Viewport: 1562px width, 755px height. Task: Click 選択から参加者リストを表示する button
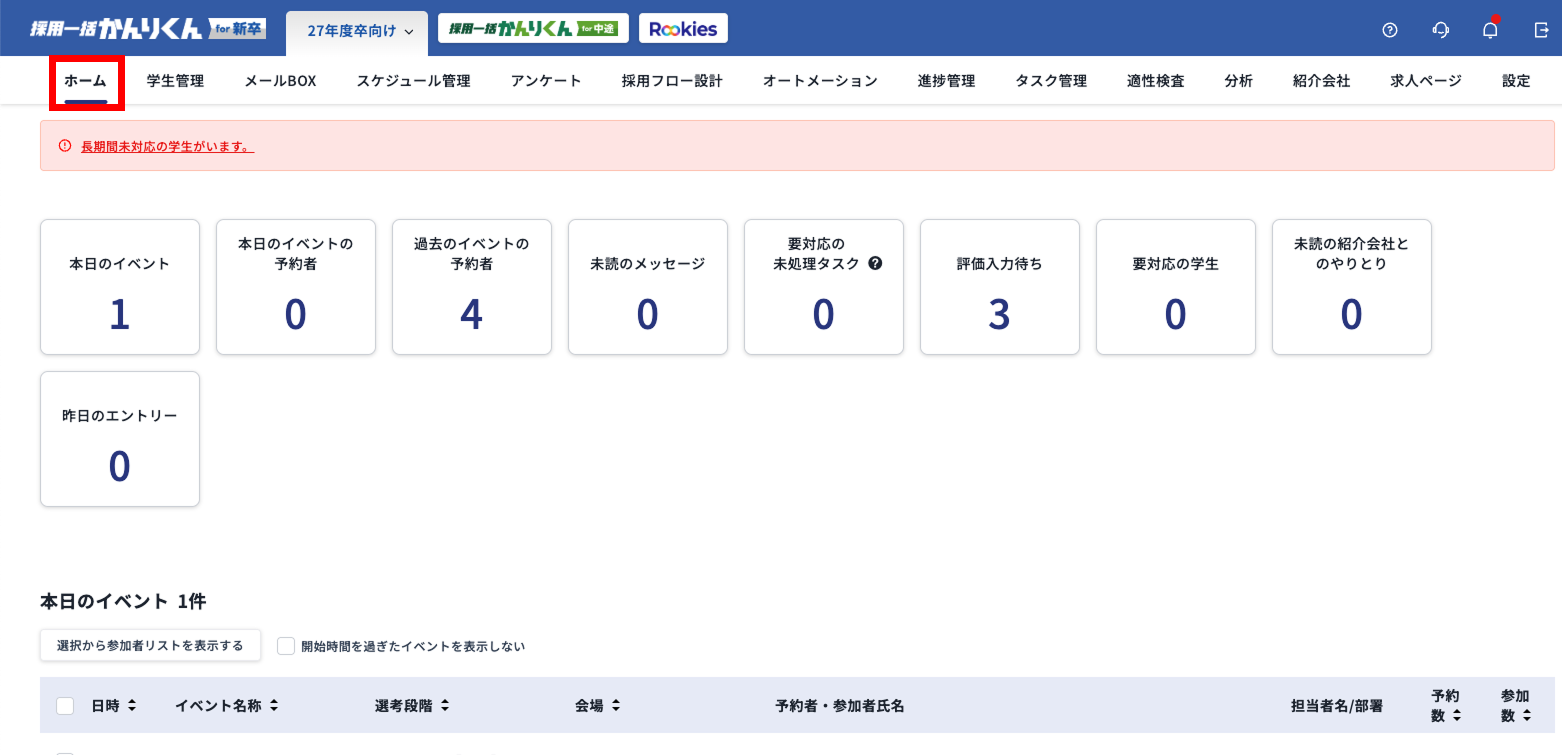pyautogui.click(x=150, y=645)
